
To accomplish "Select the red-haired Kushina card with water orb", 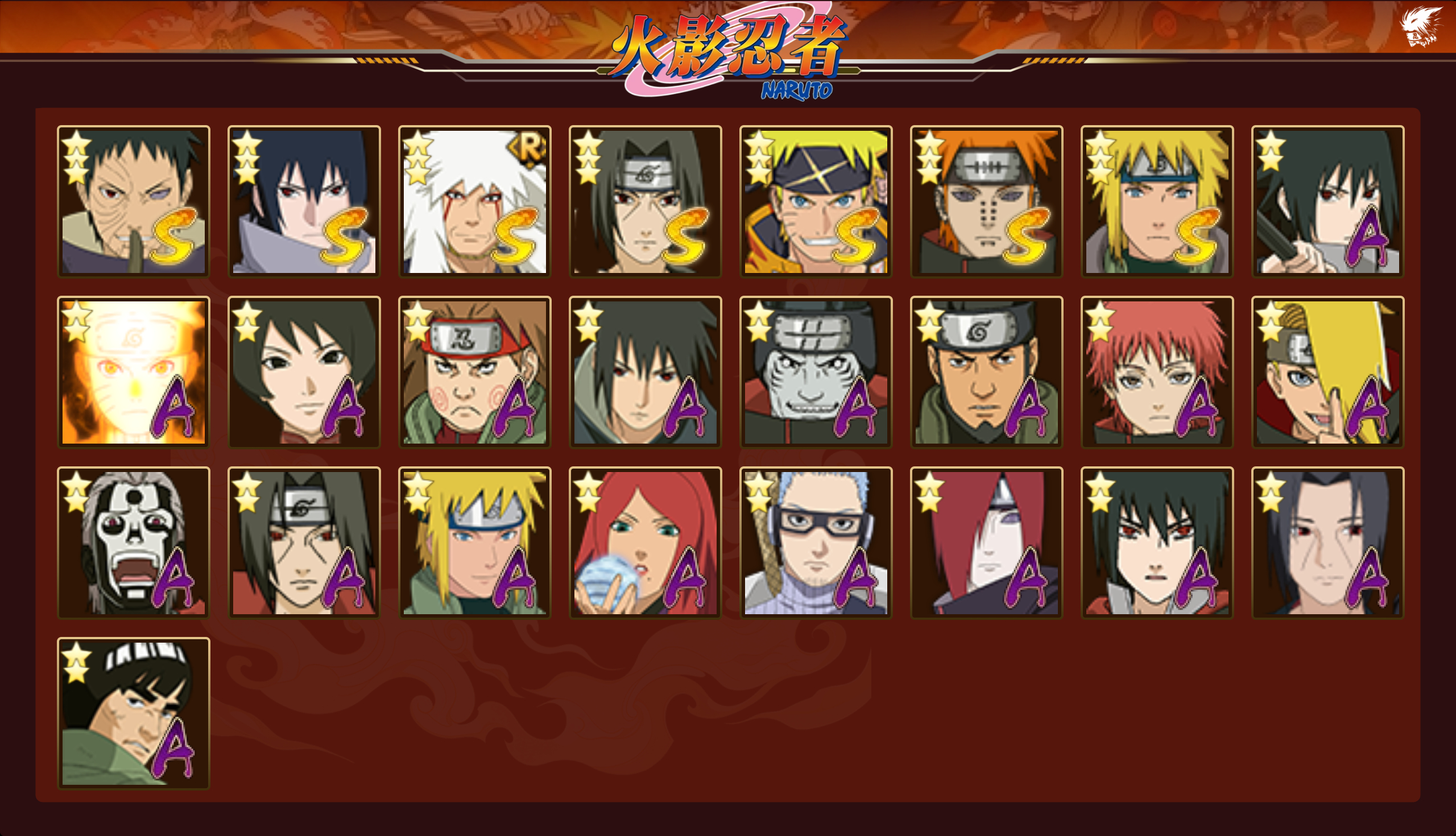I will tap(646, 543).
